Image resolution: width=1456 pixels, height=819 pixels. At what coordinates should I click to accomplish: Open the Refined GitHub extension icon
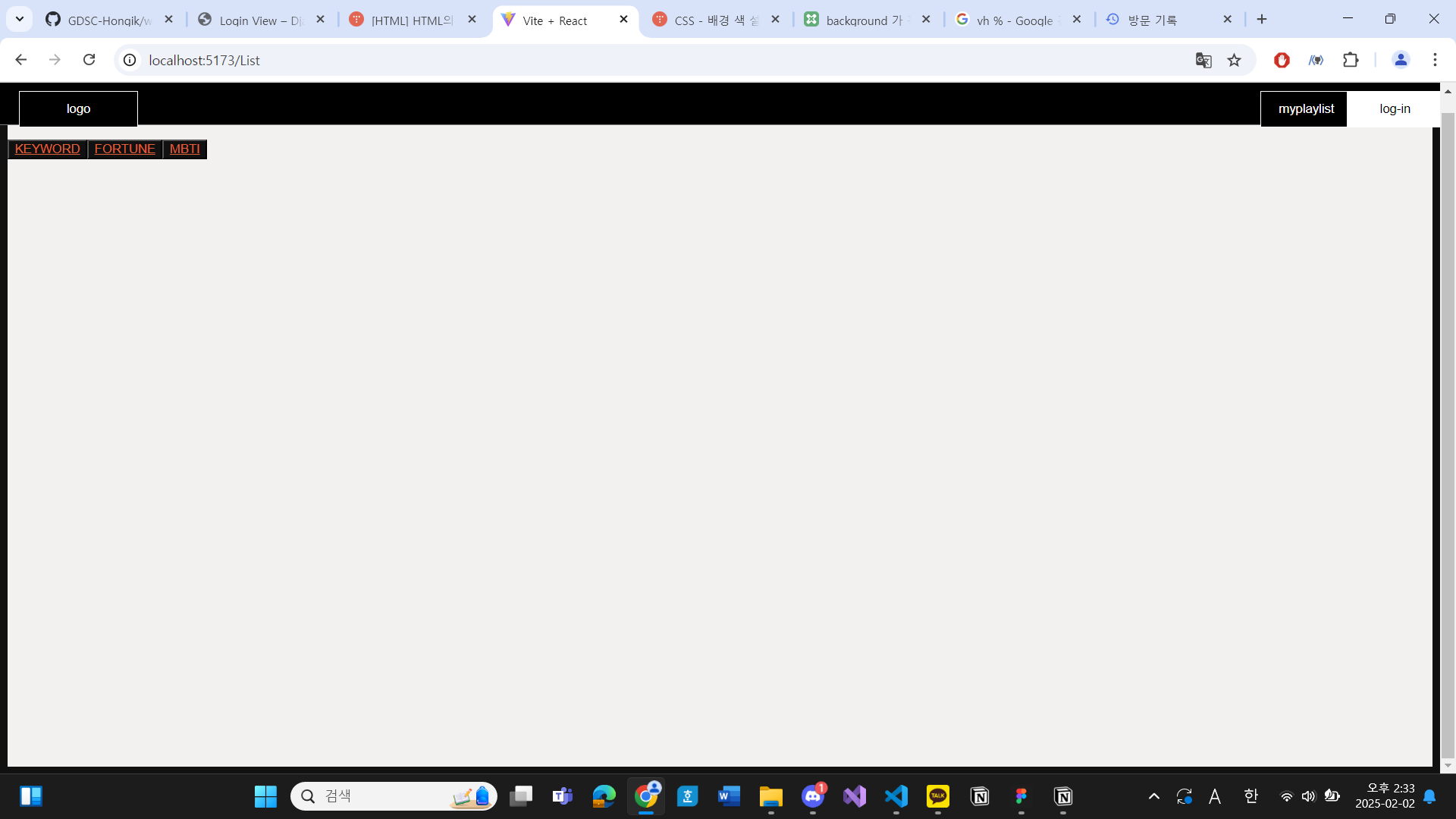click(x=1316, y=60)
